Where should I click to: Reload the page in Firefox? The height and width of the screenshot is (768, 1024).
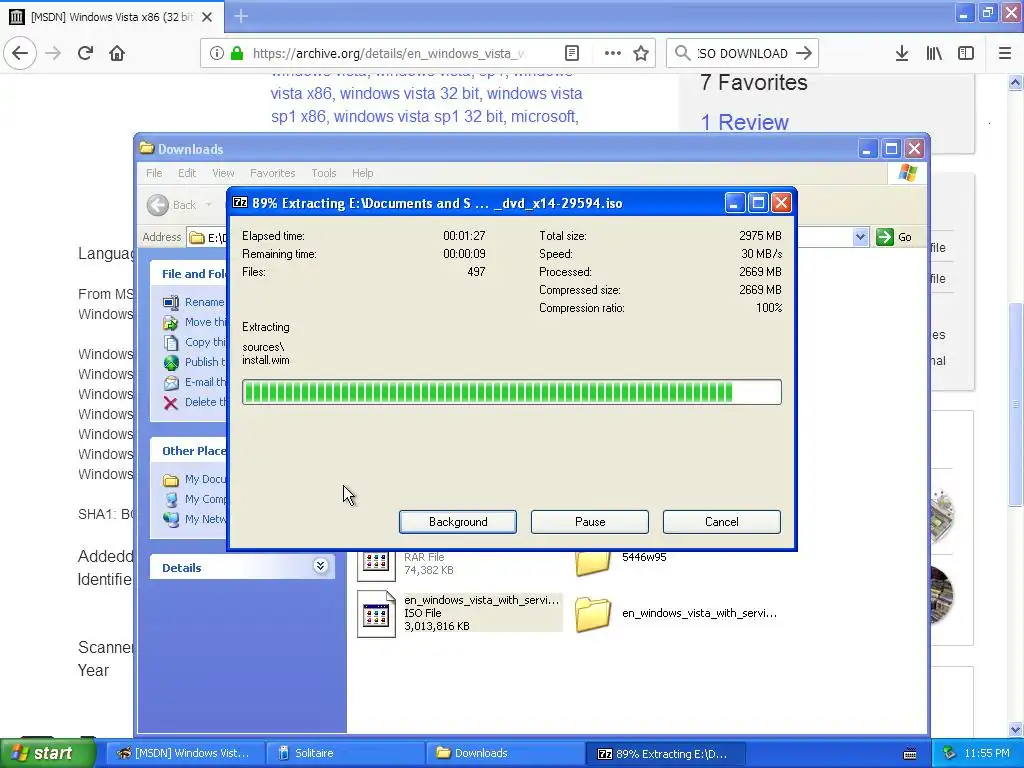click(x=86, y=53)
